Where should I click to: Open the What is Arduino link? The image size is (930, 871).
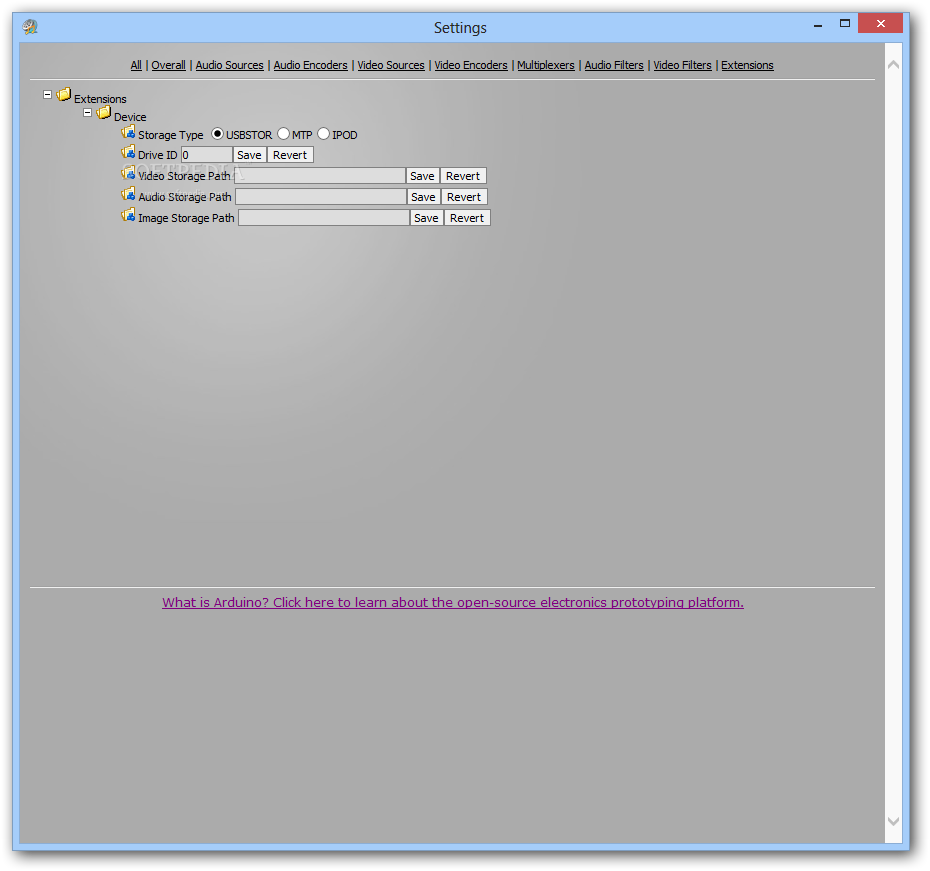(x=453, y=602)
